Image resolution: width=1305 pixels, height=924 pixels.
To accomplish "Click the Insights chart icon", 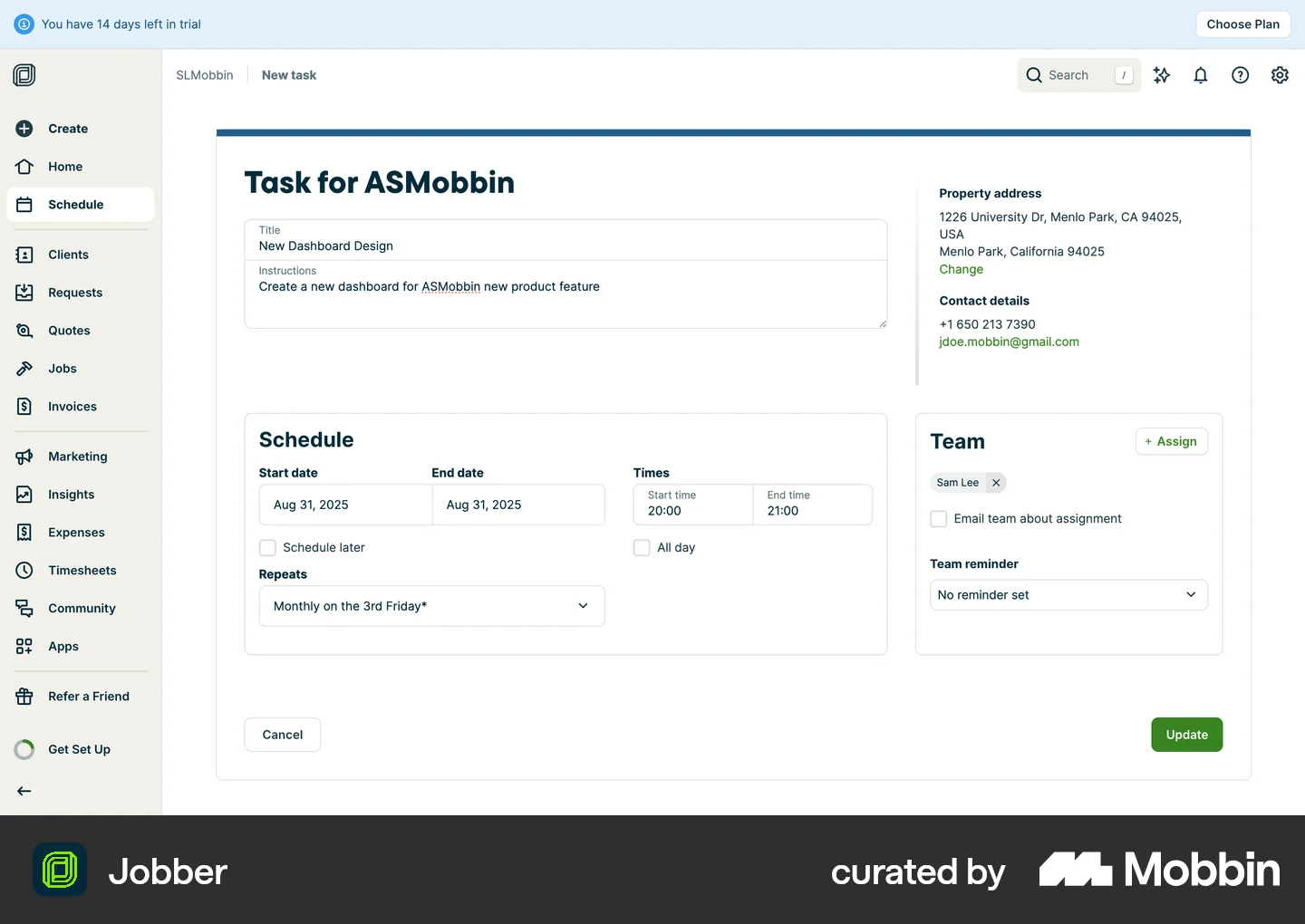I will click(24, 495).
